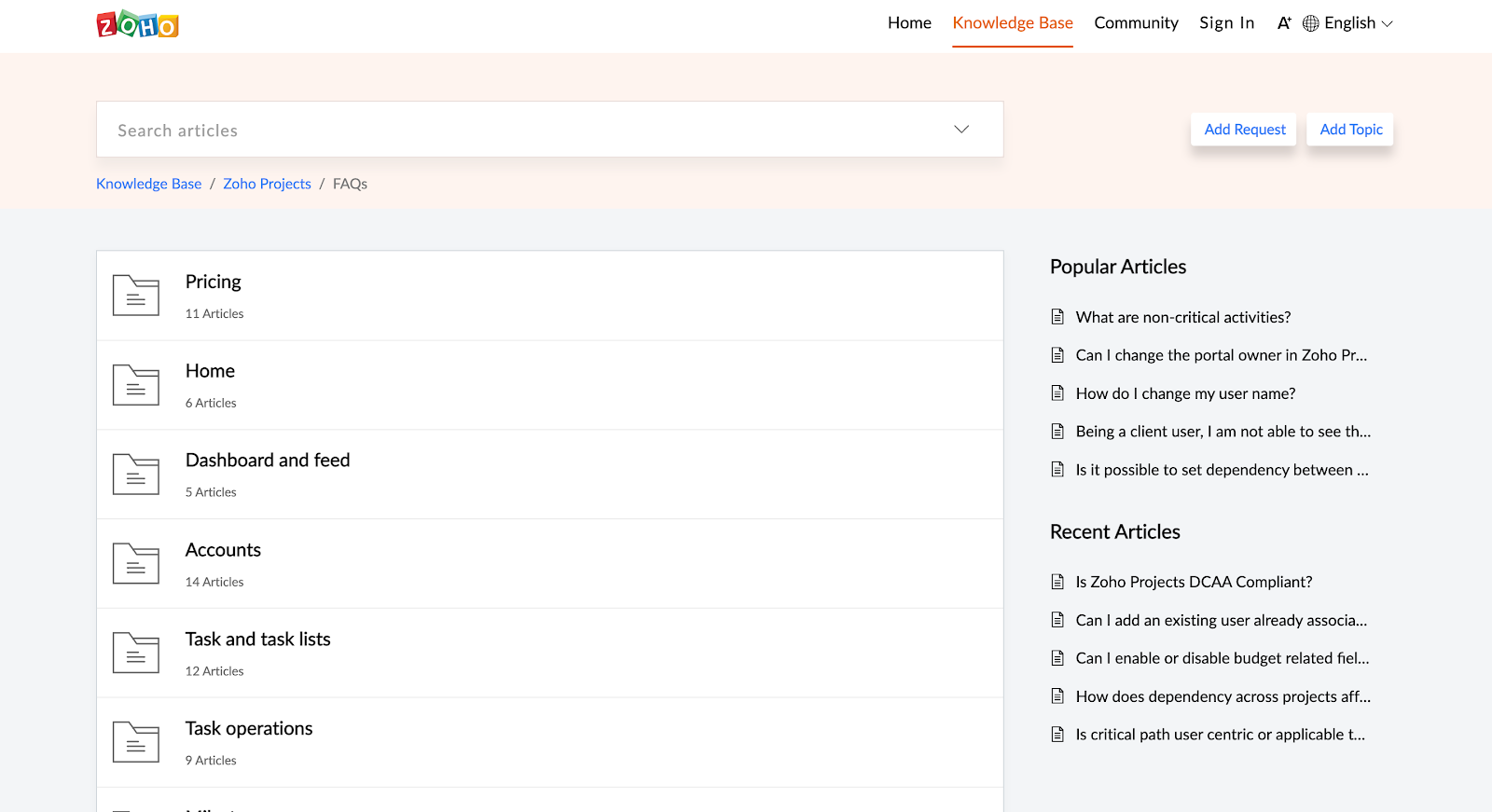Switch to the Community nav tab

(x=1136, y=23)
